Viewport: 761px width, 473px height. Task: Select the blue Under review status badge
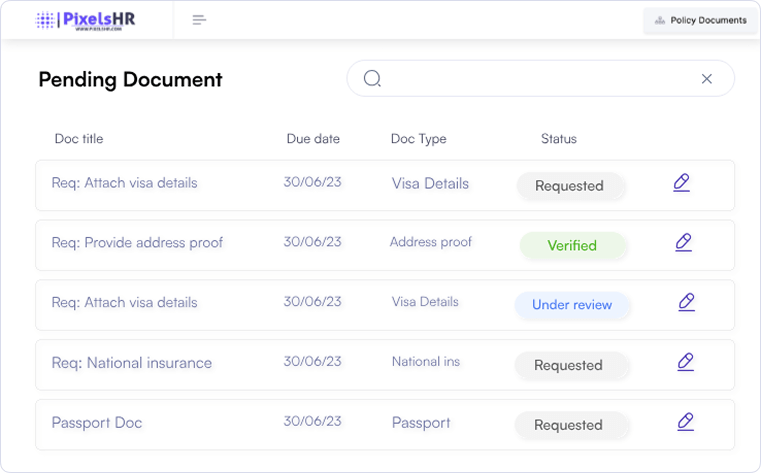pos(572,305)
